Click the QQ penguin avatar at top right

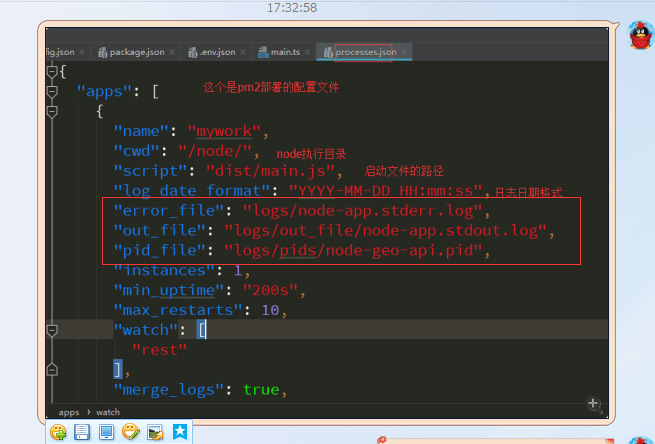click(639, 37)
